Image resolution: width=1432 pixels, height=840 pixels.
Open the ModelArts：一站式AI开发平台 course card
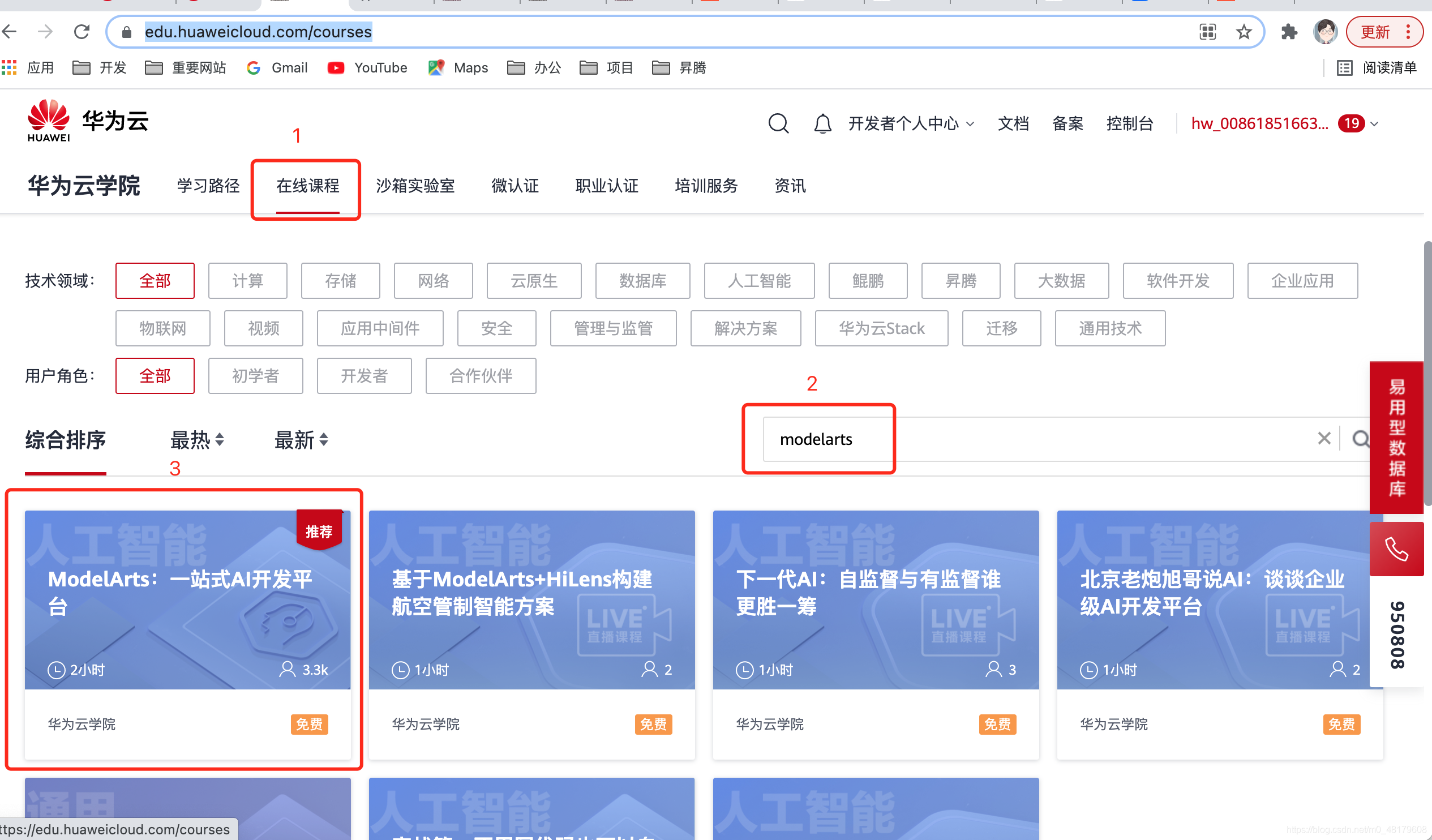point(187,635)
